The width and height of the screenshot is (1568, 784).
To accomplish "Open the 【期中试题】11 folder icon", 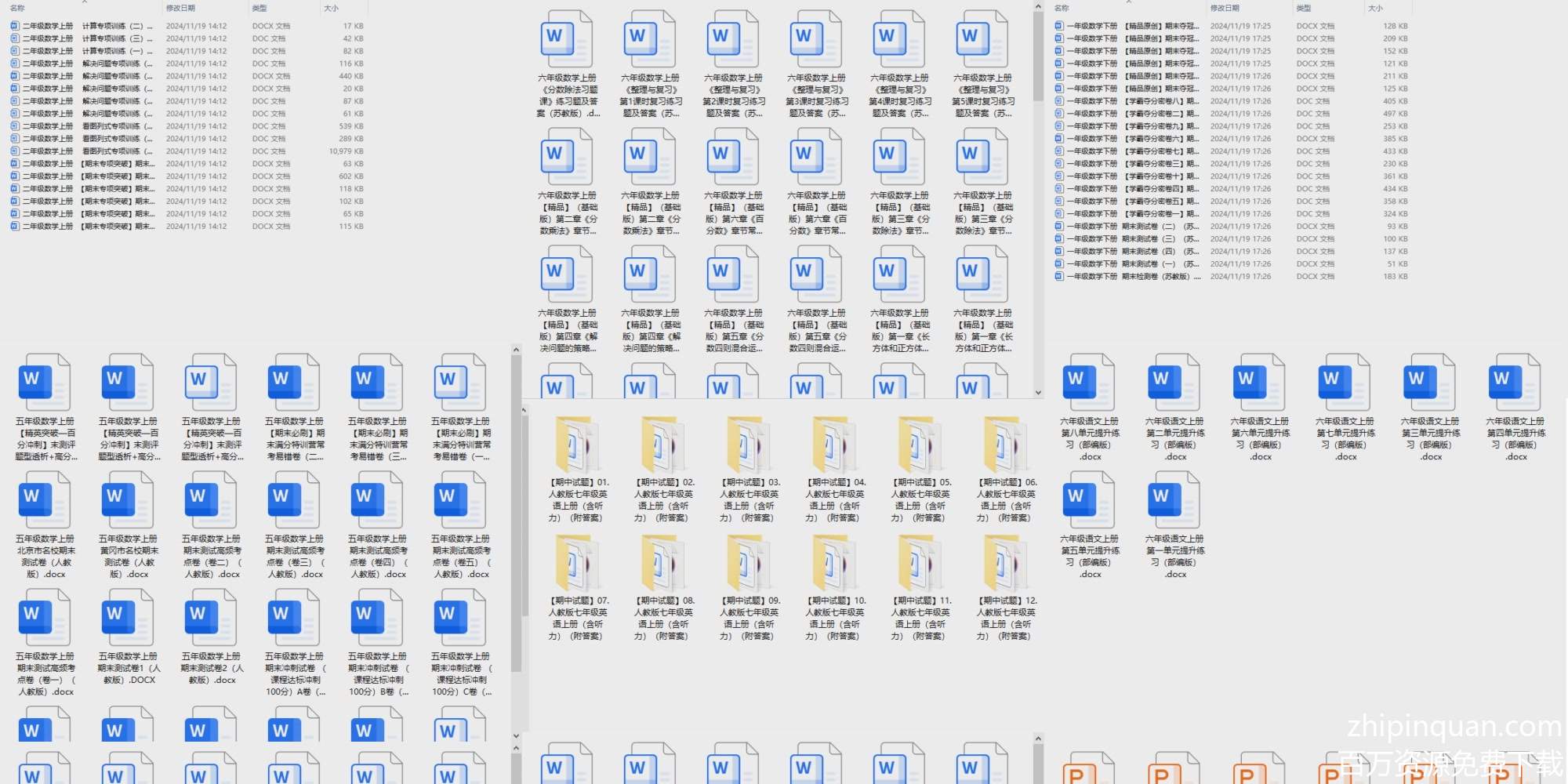I will point(920,563).
